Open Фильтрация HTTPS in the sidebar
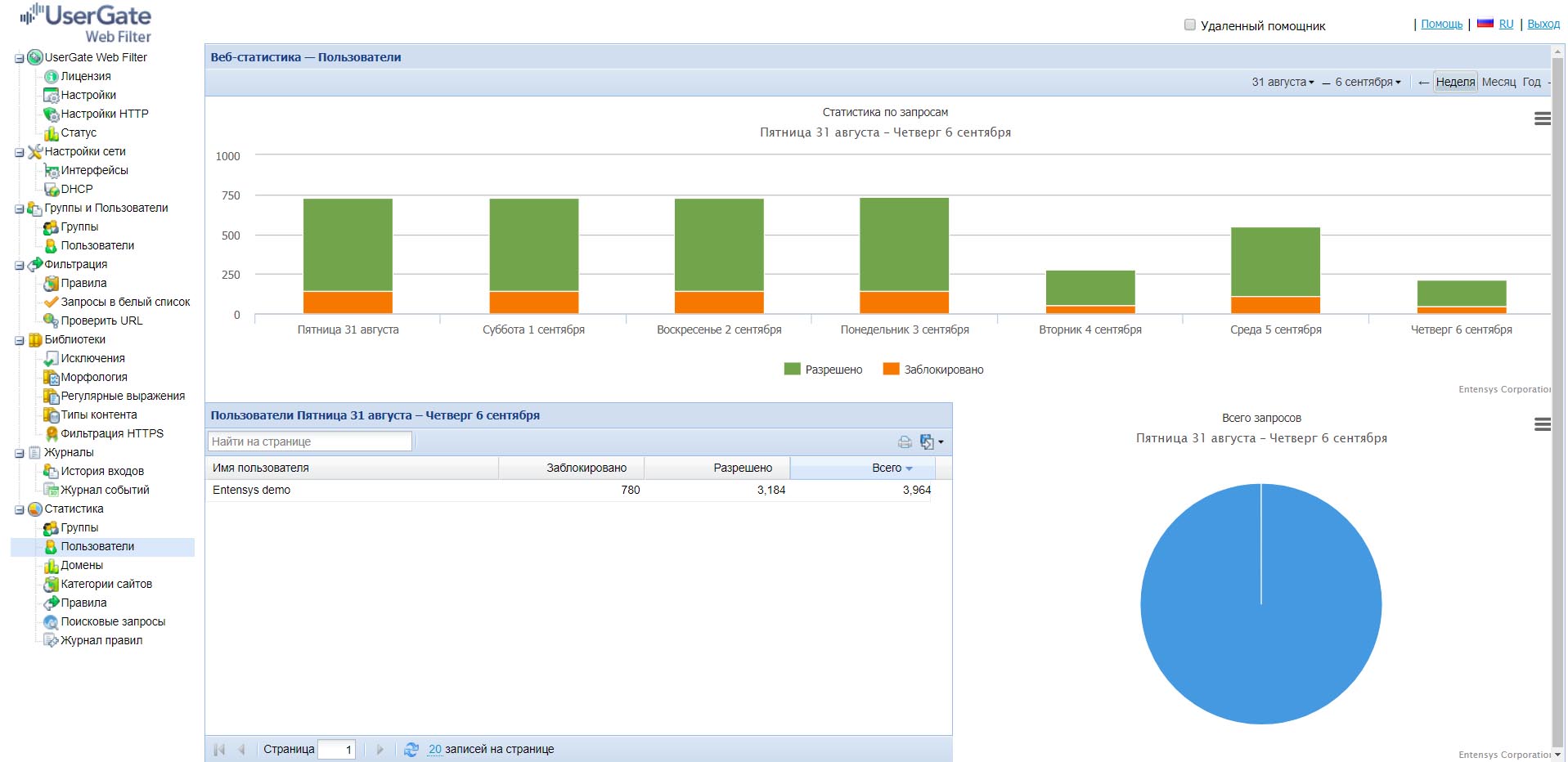 point(111,433)
